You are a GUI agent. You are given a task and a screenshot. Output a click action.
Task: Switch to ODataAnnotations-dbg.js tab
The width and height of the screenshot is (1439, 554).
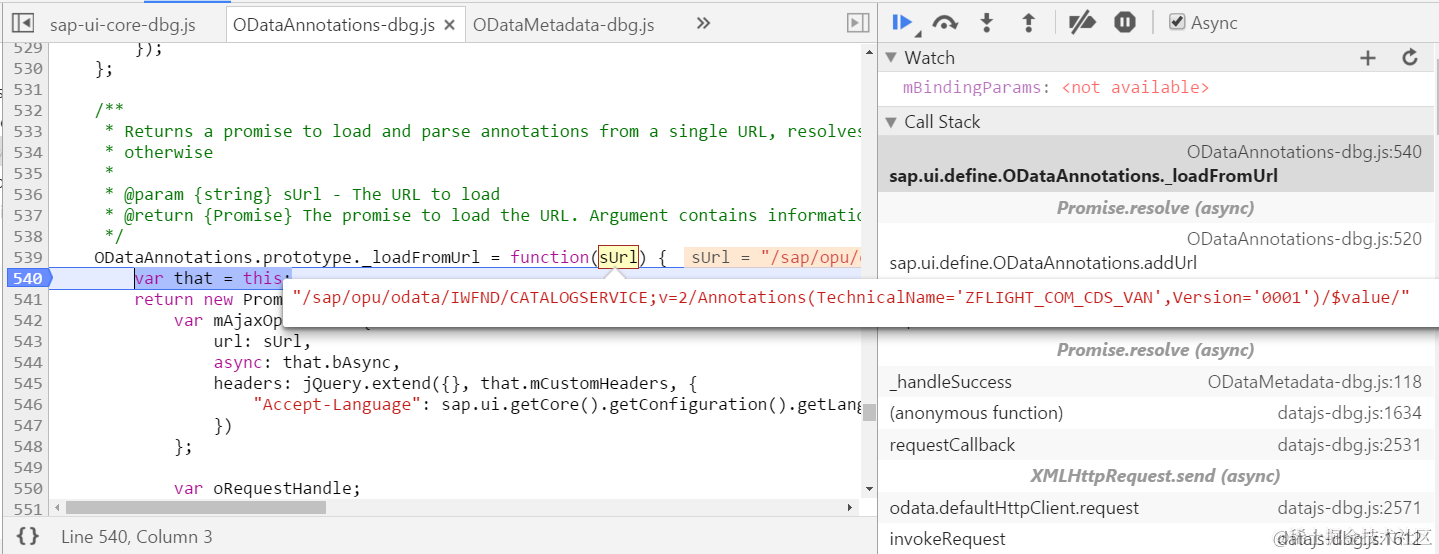333,24
